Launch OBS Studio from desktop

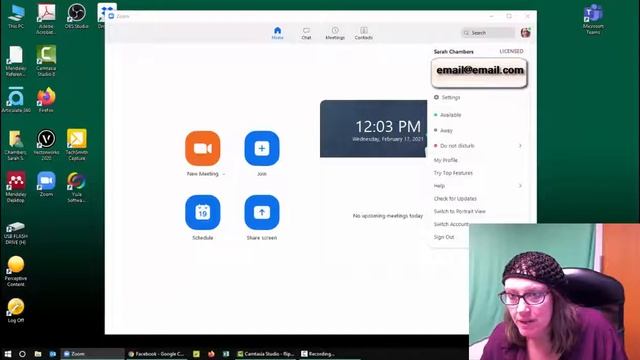[x=76, y=16]
